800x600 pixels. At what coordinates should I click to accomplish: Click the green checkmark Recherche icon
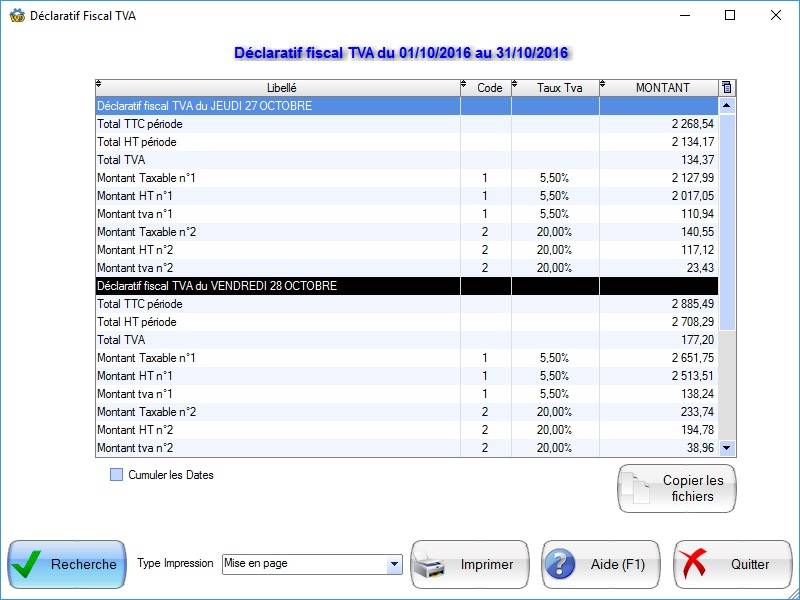click(28, 564)
